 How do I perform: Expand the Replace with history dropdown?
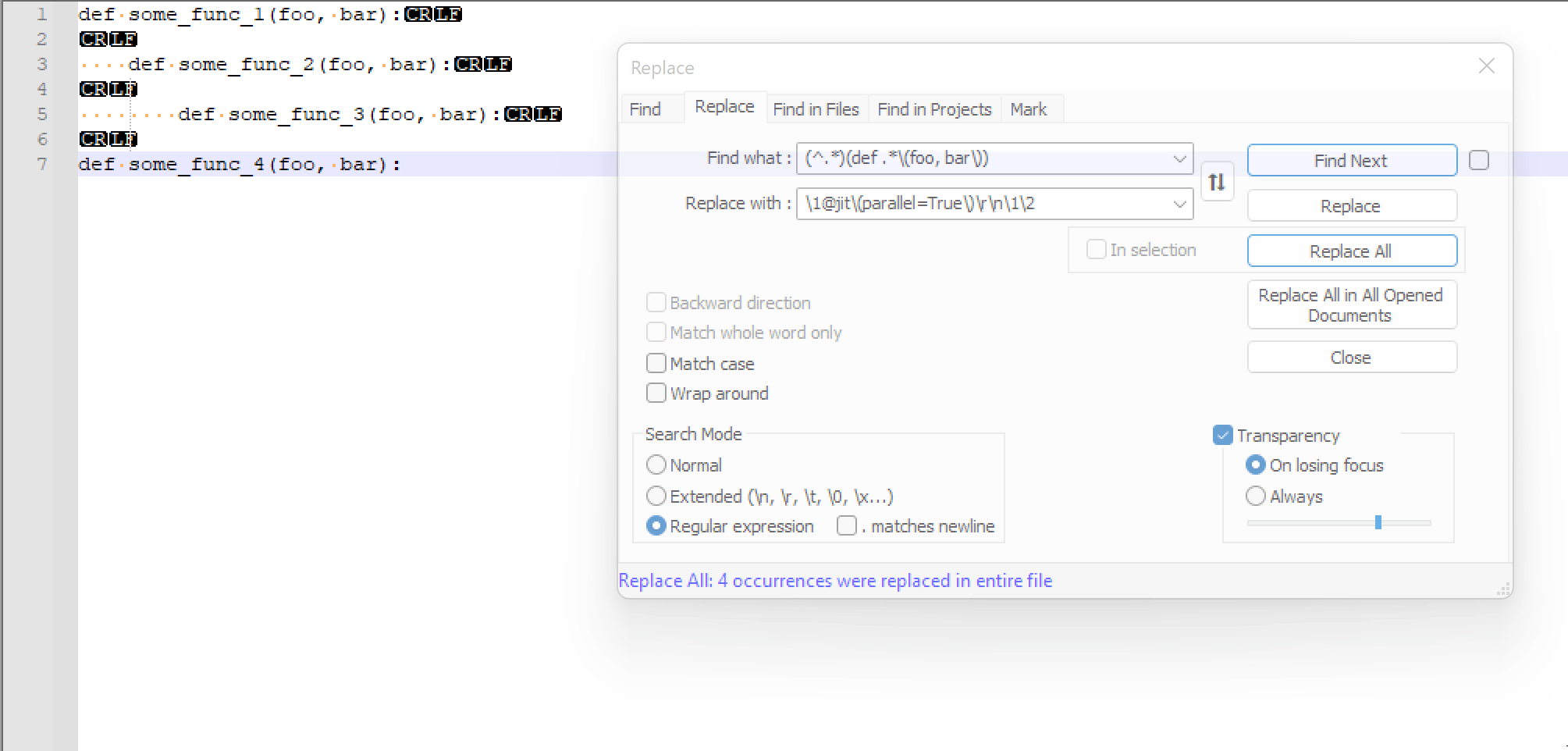1179,204
